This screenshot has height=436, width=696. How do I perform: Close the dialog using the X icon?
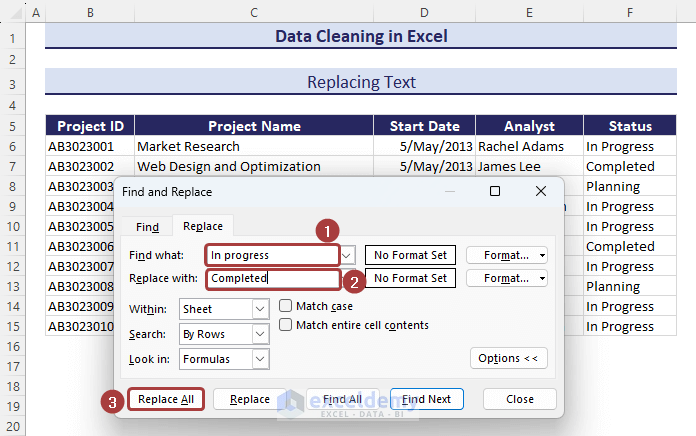click(x=541, y=191)
